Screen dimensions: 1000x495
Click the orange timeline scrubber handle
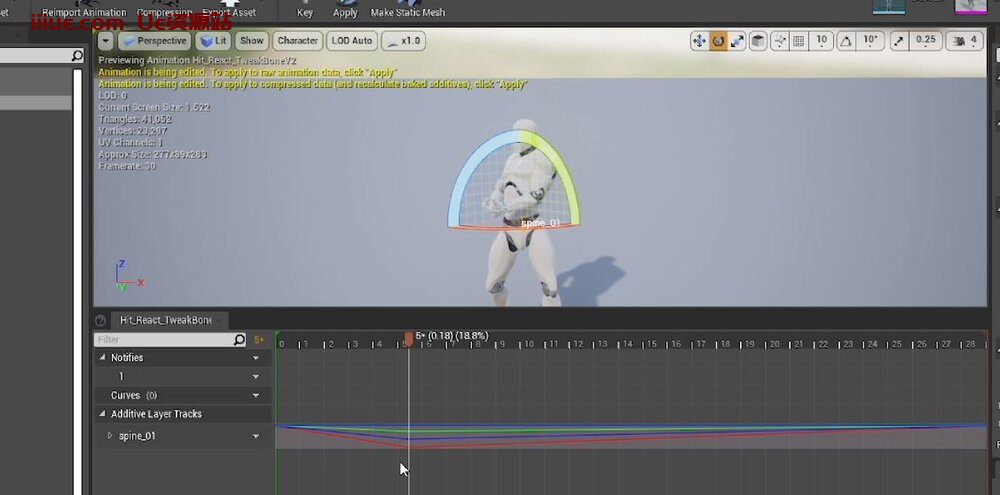409,339
